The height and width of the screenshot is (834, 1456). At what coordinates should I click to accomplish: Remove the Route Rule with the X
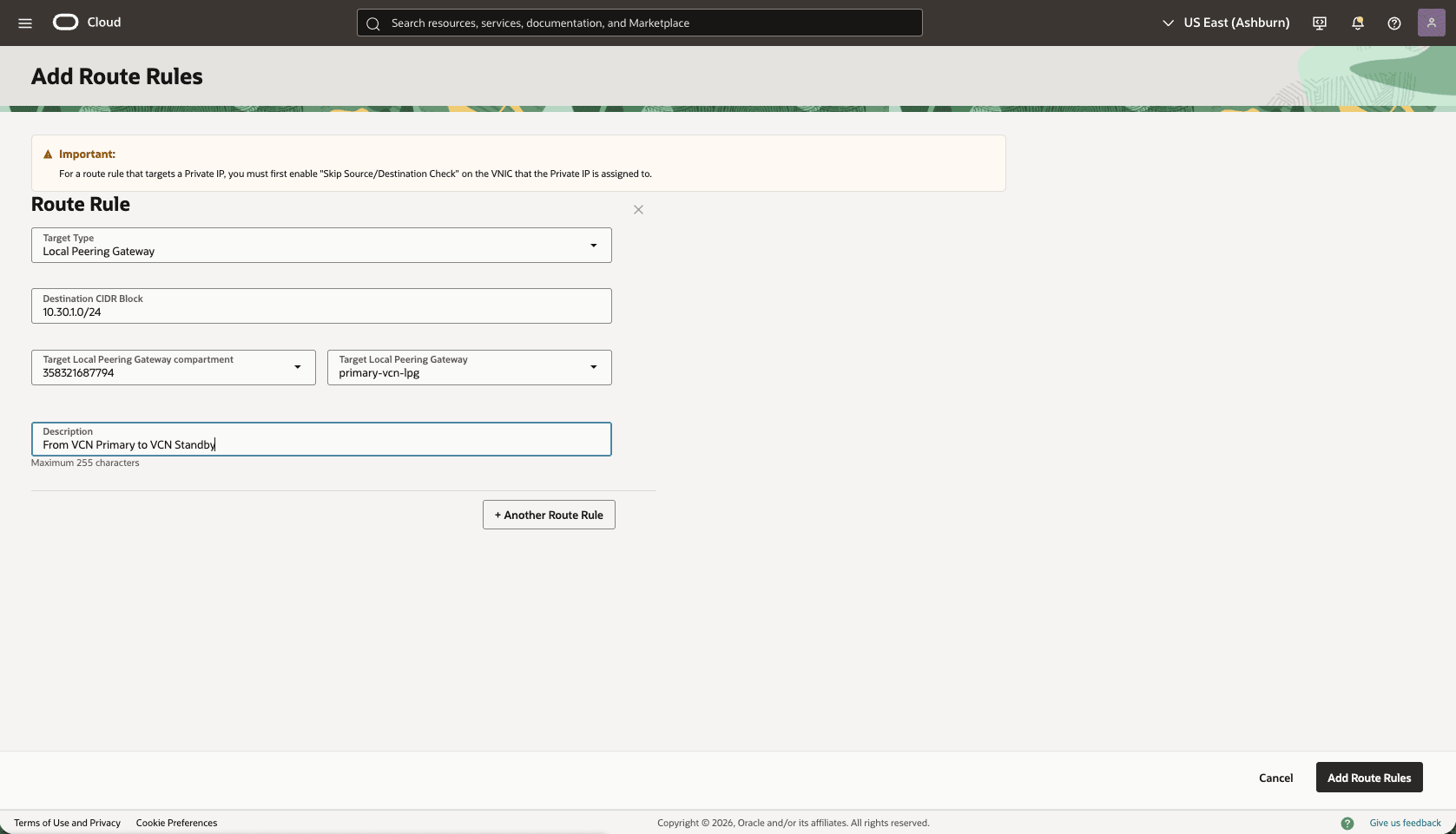(x=638, y=209)
